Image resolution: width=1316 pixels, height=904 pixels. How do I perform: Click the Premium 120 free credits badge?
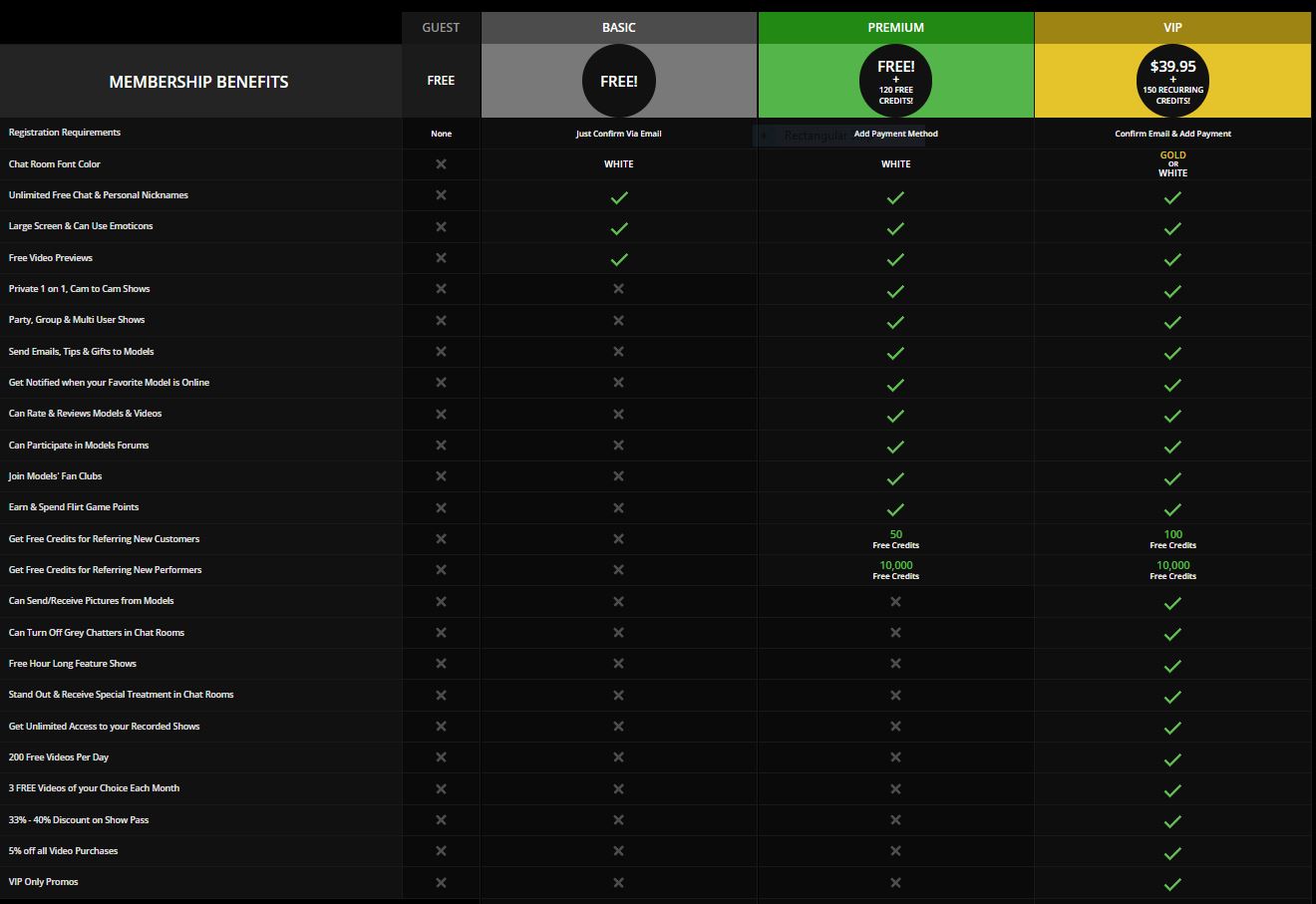(x=895, y=82)
